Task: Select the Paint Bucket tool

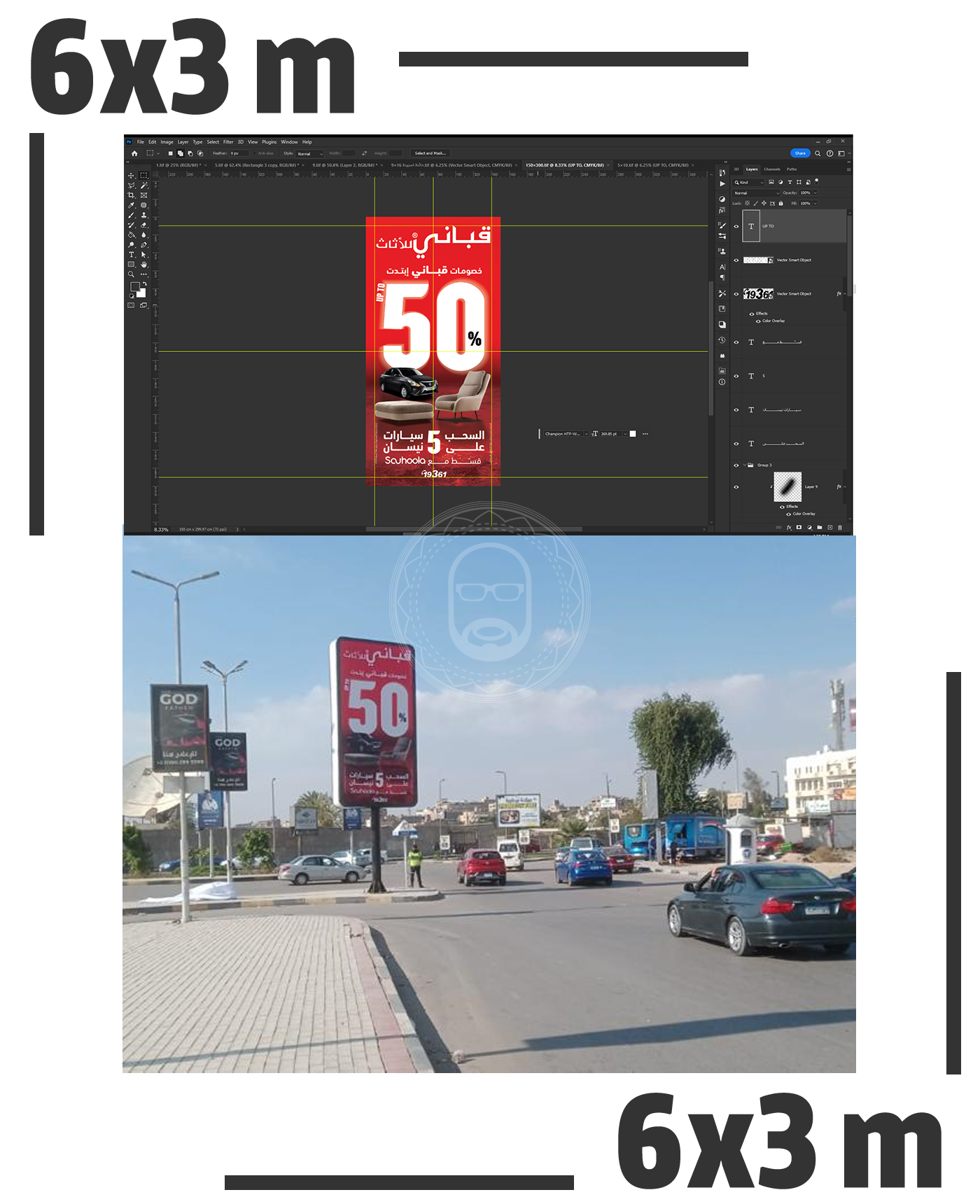Action: 131,234
